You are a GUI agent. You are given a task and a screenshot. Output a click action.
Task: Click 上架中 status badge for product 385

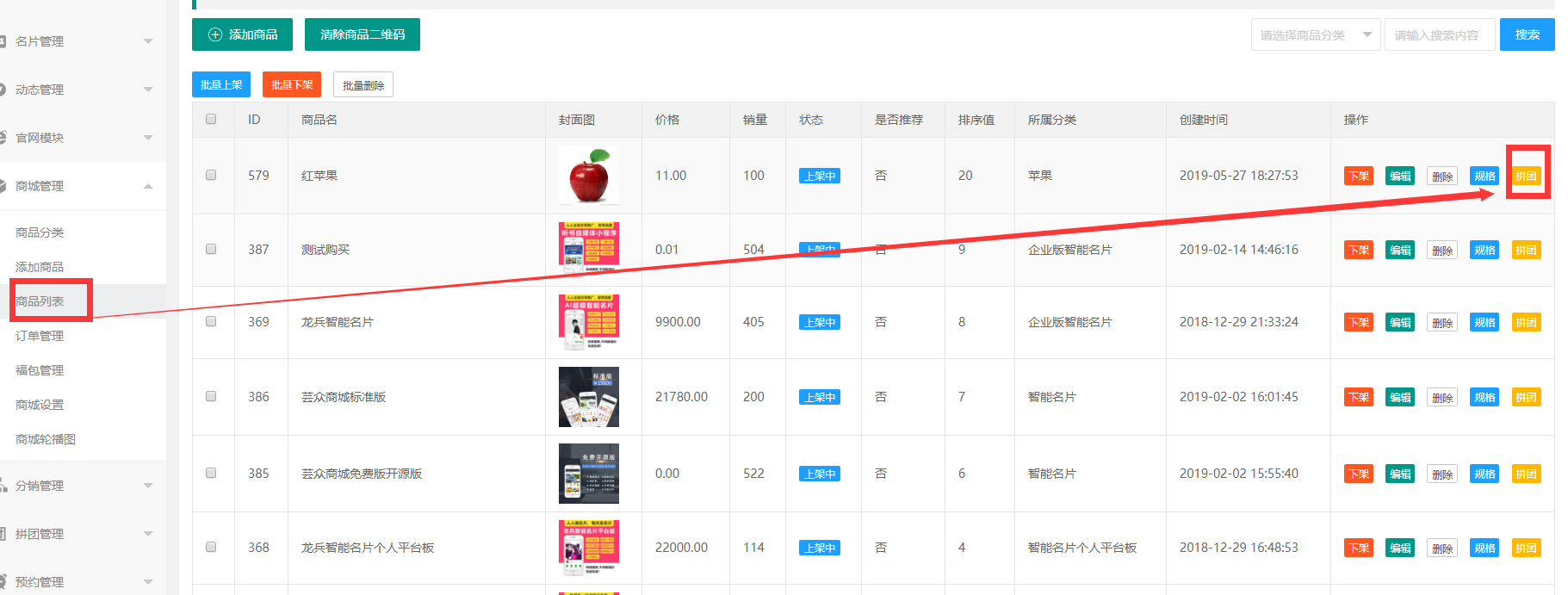pyautogui.click(x=819, y=474)
